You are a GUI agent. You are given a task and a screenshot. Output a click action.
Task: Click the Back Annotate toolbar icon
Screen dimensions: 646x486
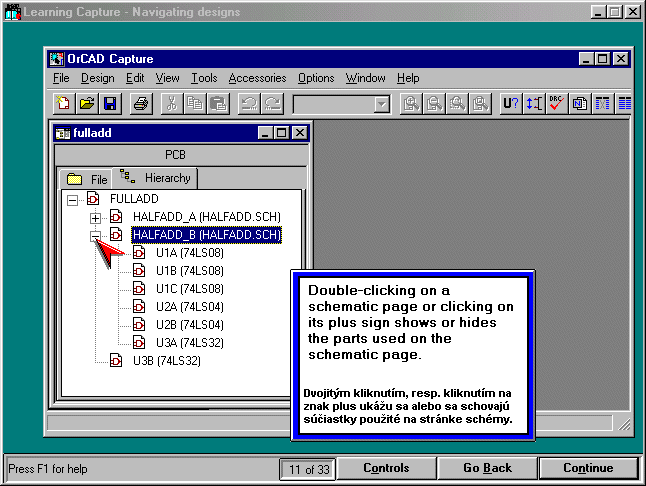tap(534, 103)
